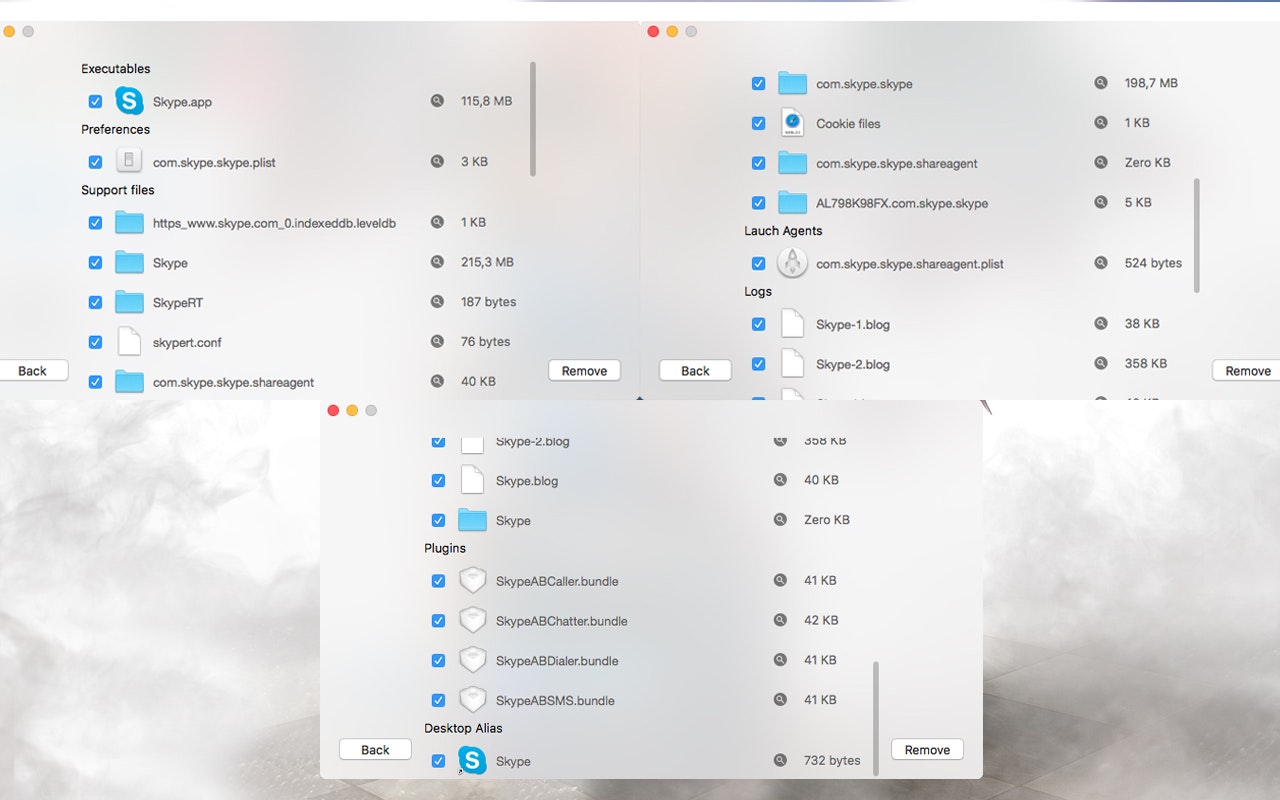This screenshot has width=1280, height=800.
Task: Click the Skype icon under Desktop Alias
Action: point(472,760)
